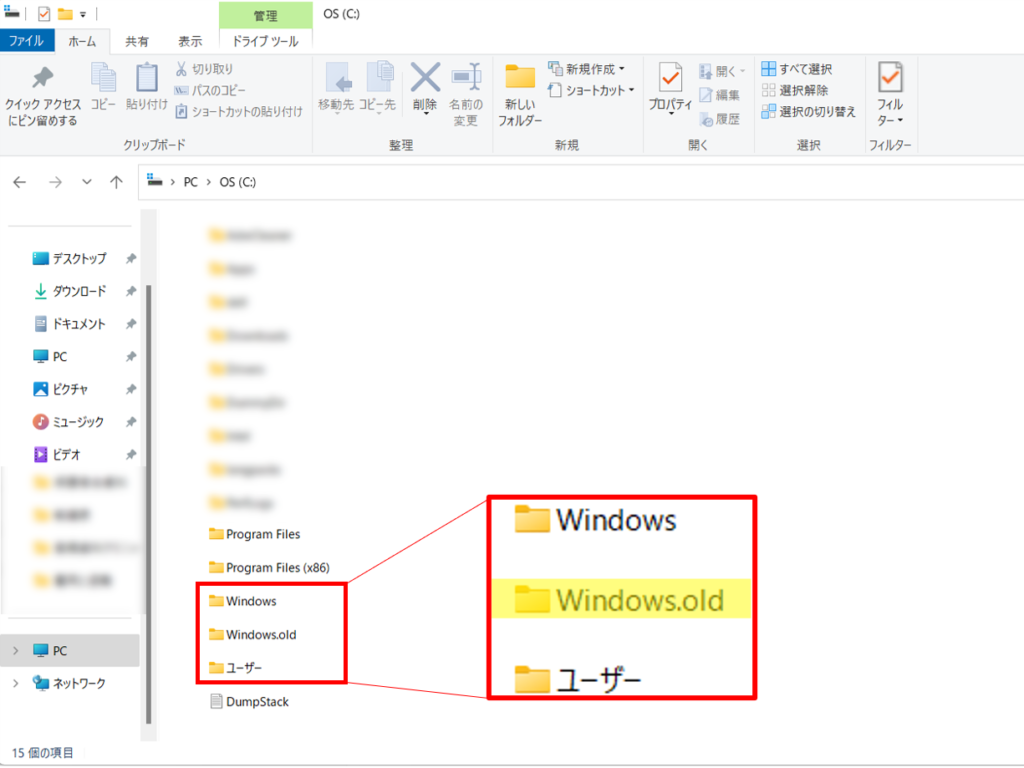Open the View ribbon tab
The image size is (1024, 768).
(x=190, y=41)
